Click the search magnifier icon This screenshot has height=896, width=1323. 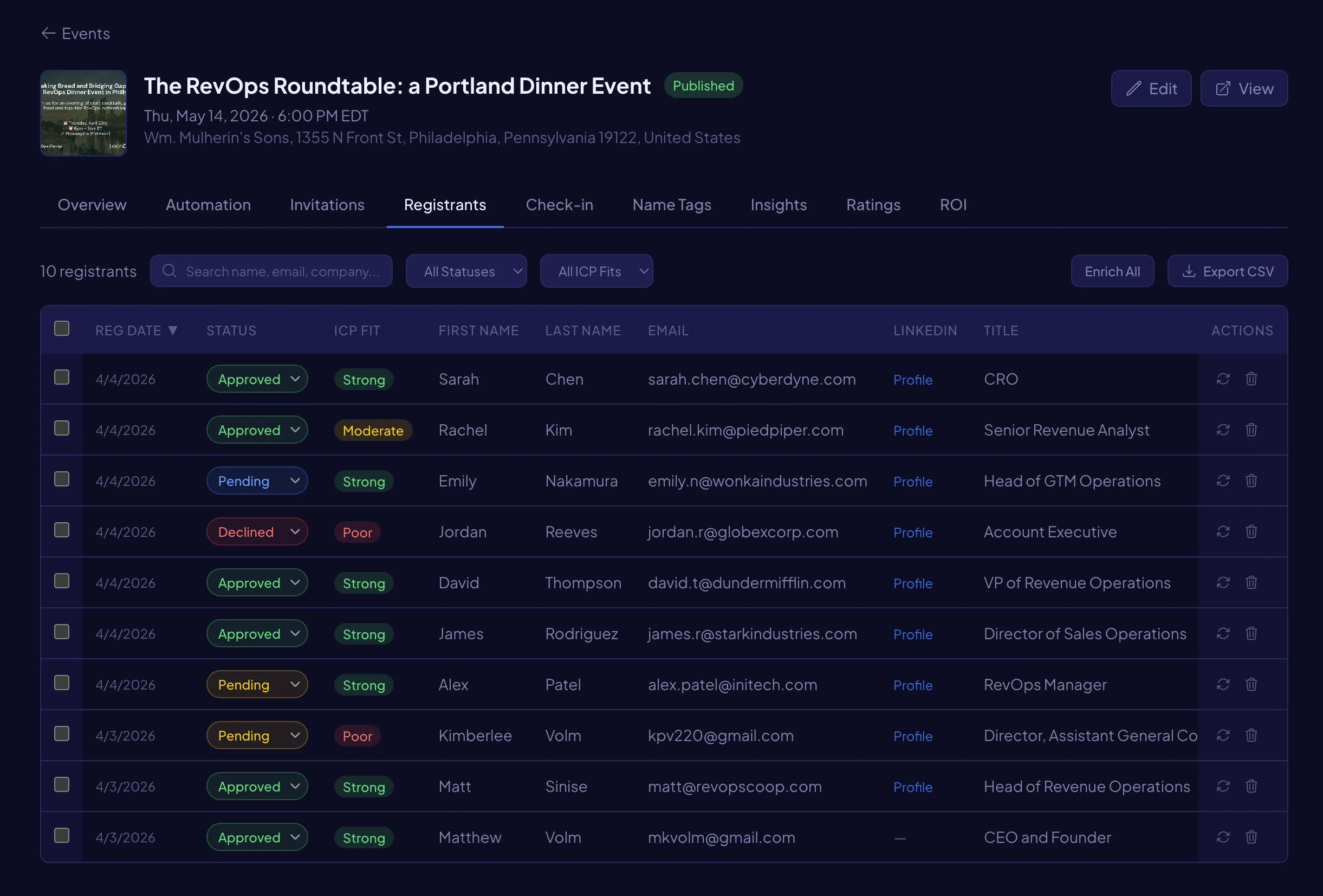tap(169, 271)
